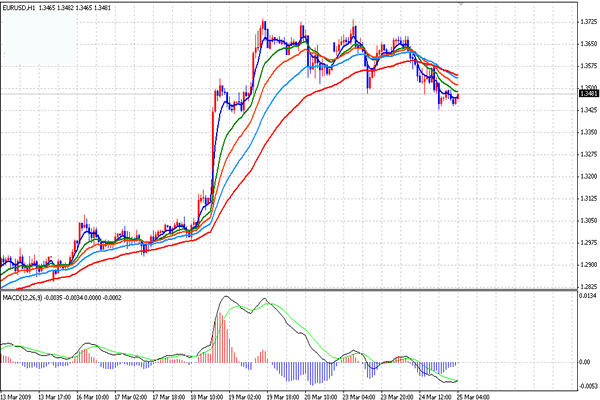Click the current price tag 1.3481
Screen dimensions: 600x400
(589, 94)
